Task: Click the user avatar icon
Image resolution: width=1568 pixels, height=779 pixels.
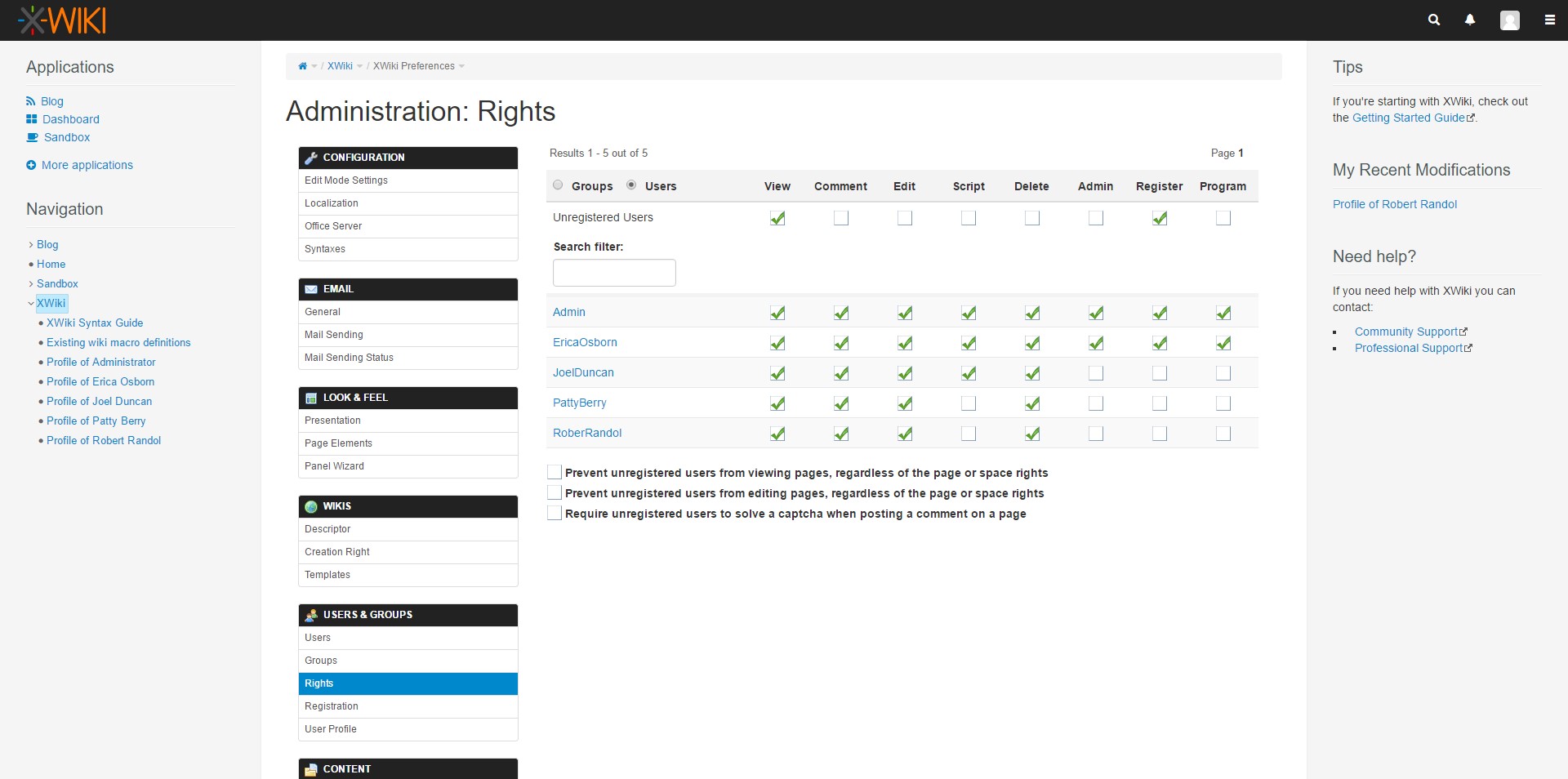Action: [1509, 20]
